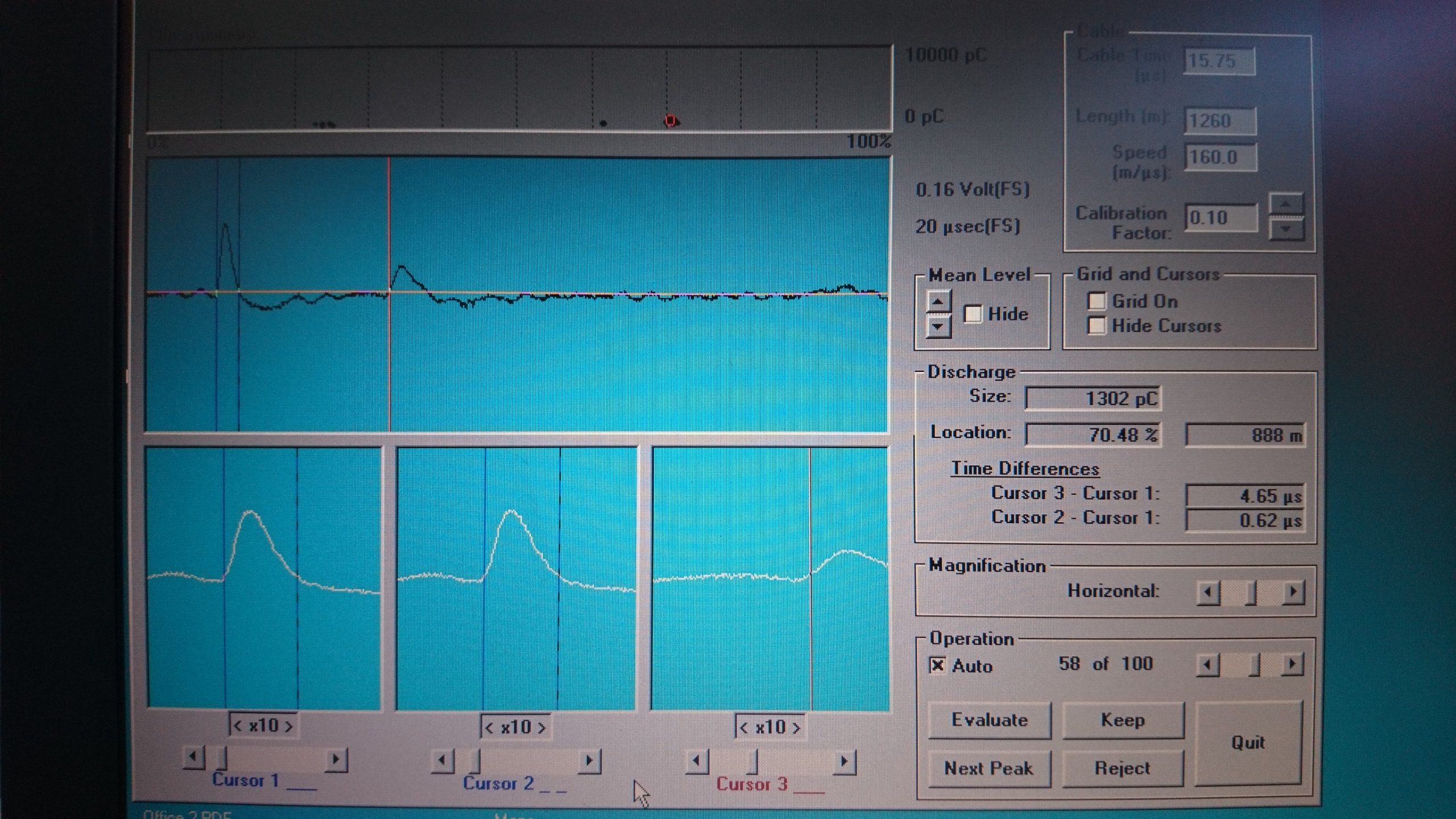Click the Cursor 1 scrollbar thumb
Viewport: 1456px width, 819px height.
222,758
